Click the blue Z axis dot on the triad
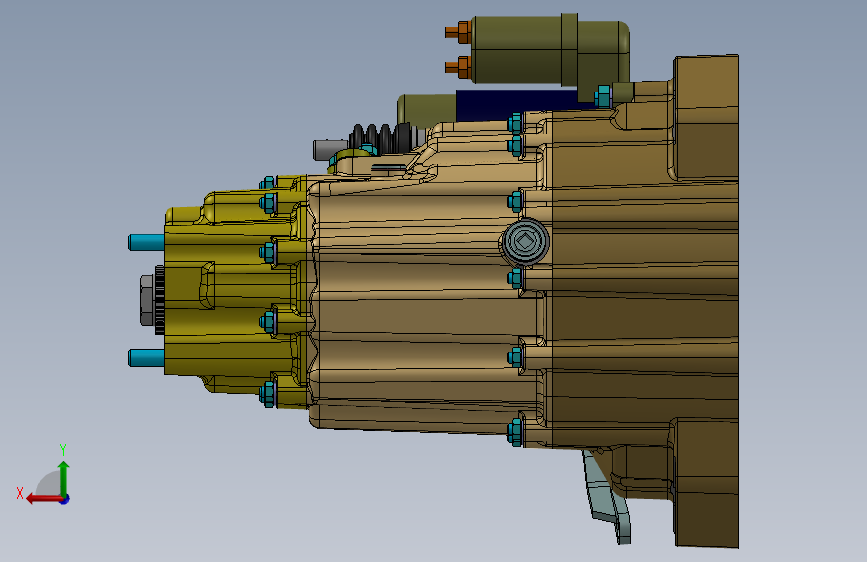The image size is (867, 562). (65, 499)
